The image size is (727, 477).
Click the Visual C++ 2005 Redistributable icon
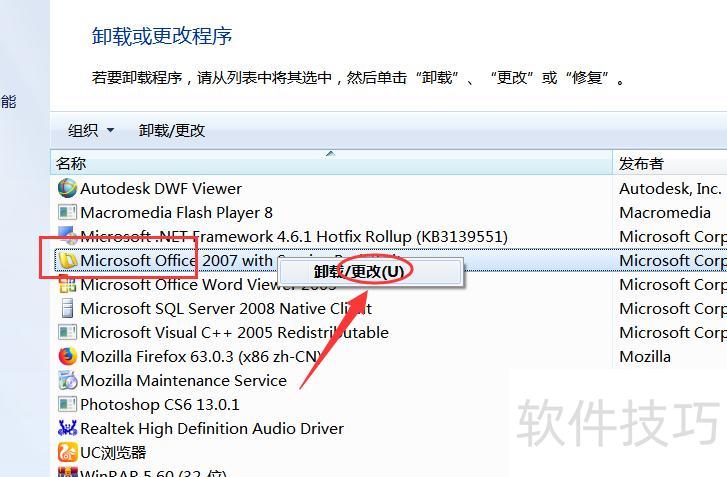(x=67, y=332)
